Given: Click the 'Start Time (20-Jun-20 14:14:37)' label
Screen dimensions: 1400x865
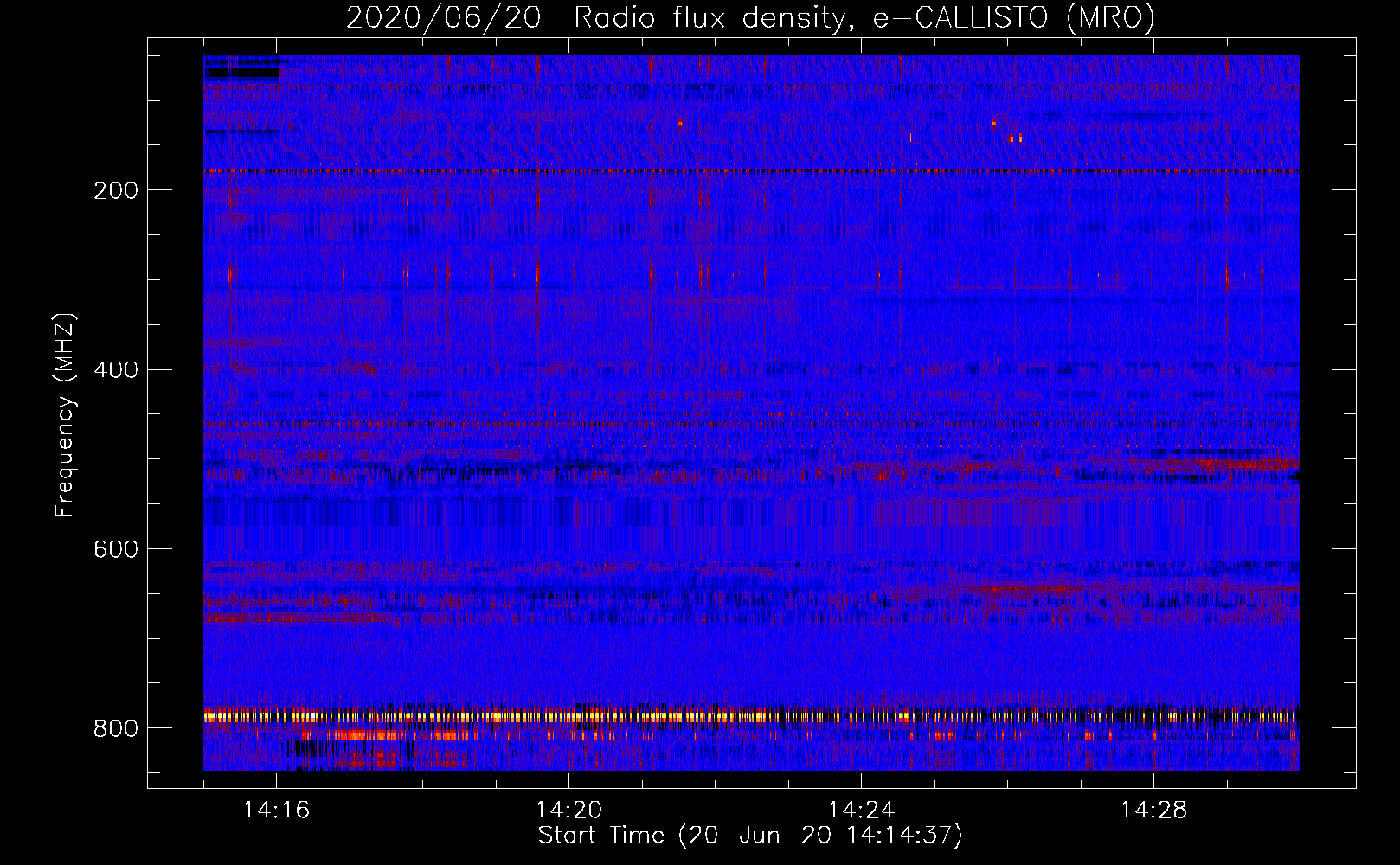Looking at the screenshot, I should point(750,836).
